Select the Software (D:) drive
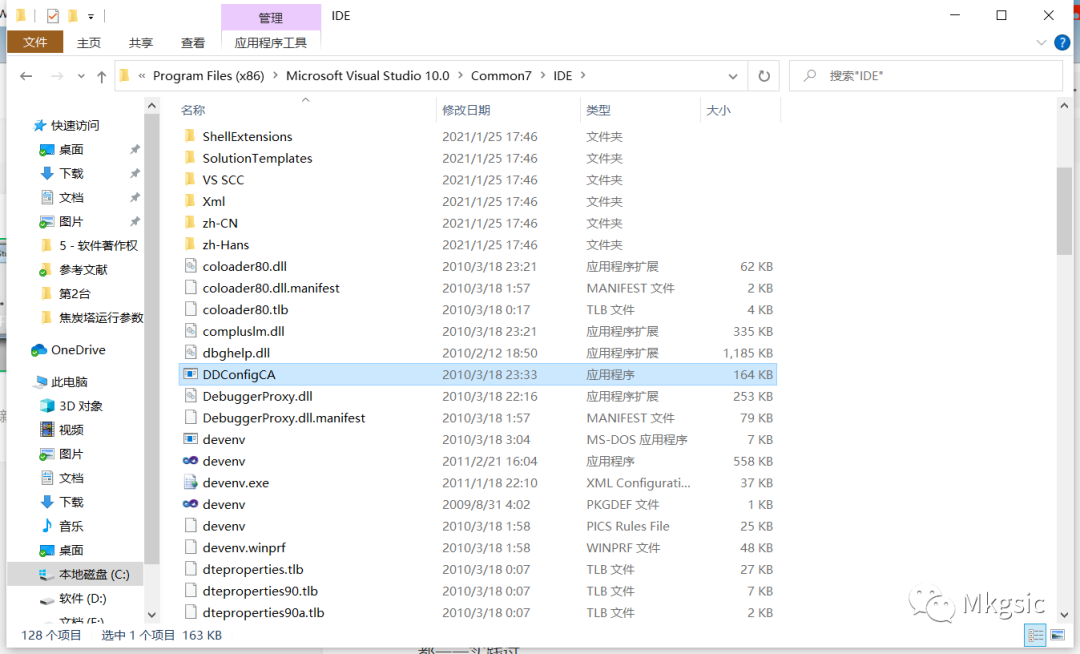Viewport: 1080px width, 654px height. (x=83, y=598)
